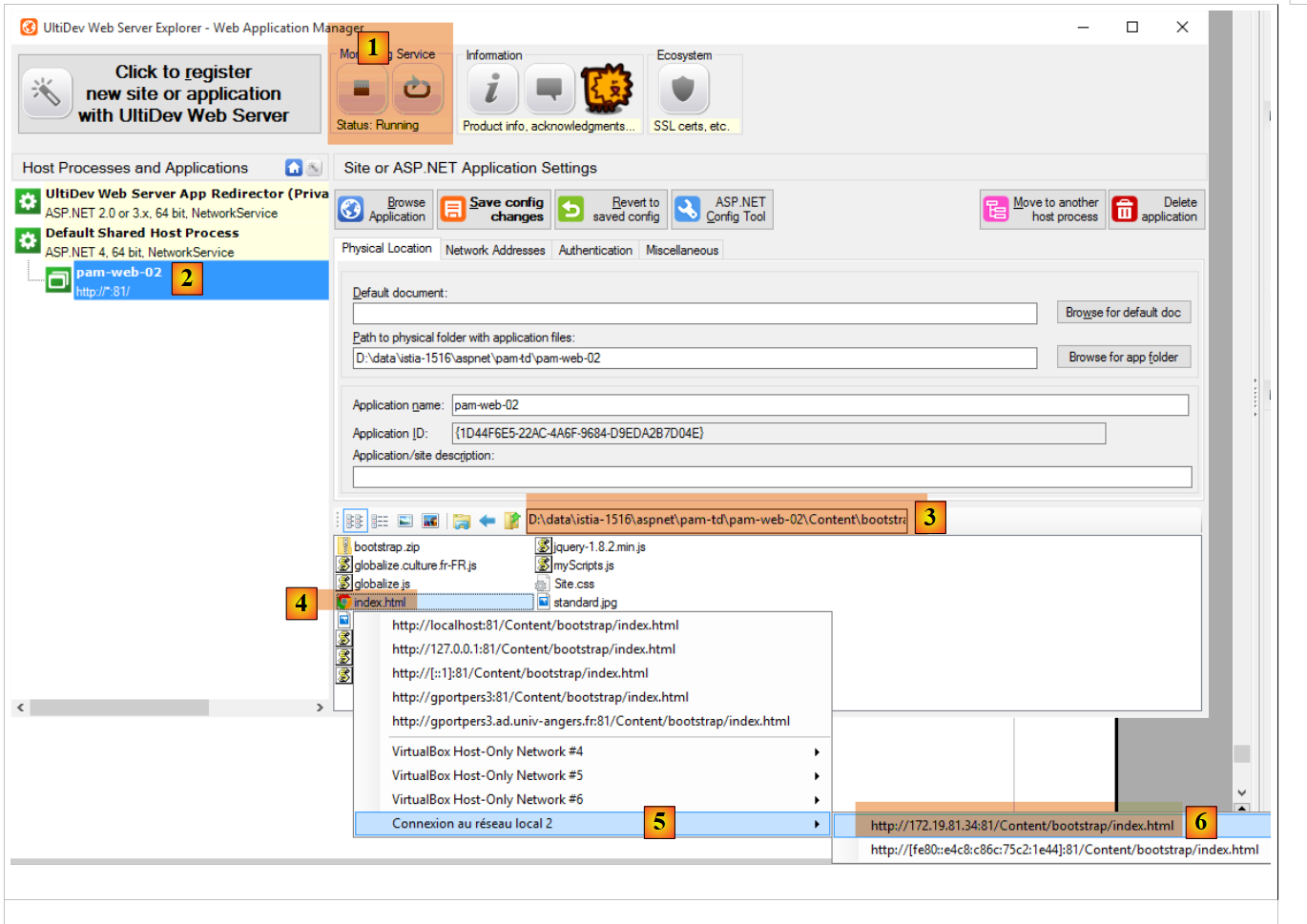Switch to the Network Addresses tab
Image resolution: width=1307 pixels, height=924 pixels.
[x=495, y=250]
